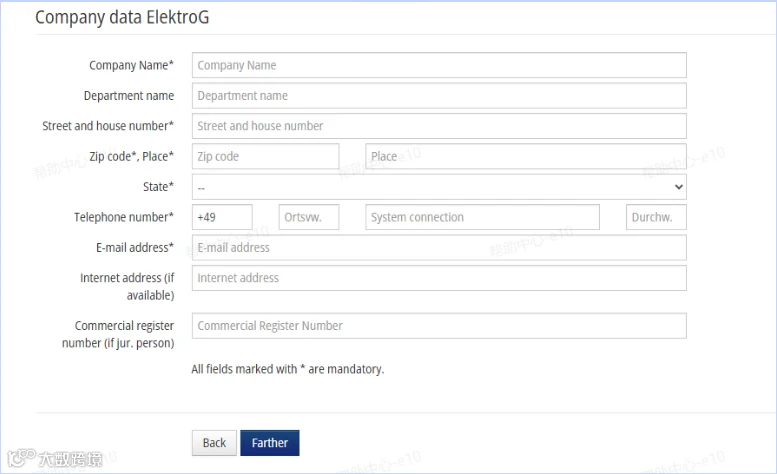
Task: Click the 'Street and house number*' label
Action: tap(108, 126)
